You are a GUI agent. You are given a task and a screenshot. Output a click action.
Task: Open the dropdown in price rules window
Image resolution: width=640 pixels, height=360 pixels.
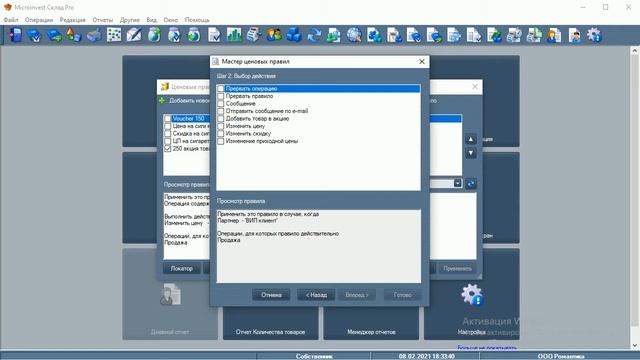pyautogui.click(x=458, y=184)
